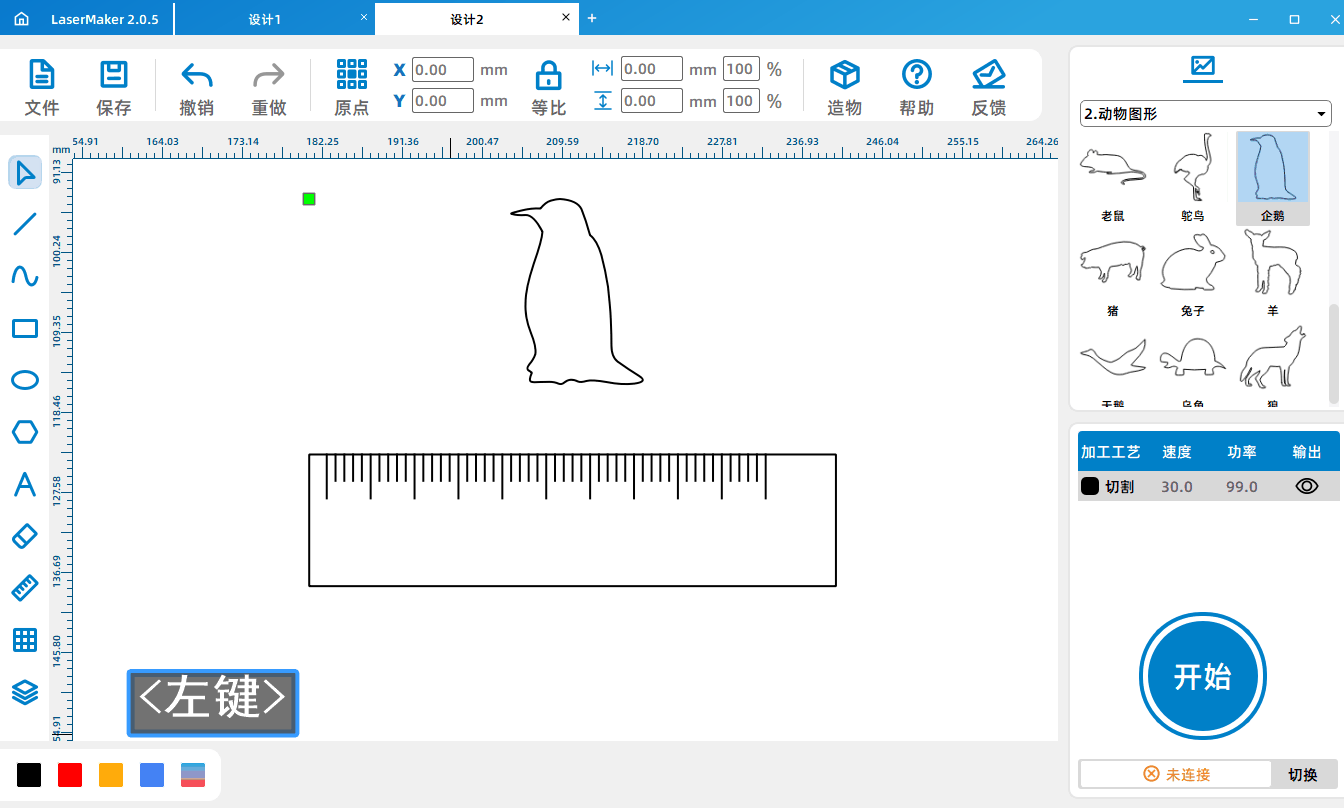Toggle output visibility eye for 切割
Image resolution: width=1344 pixels, height=808 pixels.
[1307, 486]
